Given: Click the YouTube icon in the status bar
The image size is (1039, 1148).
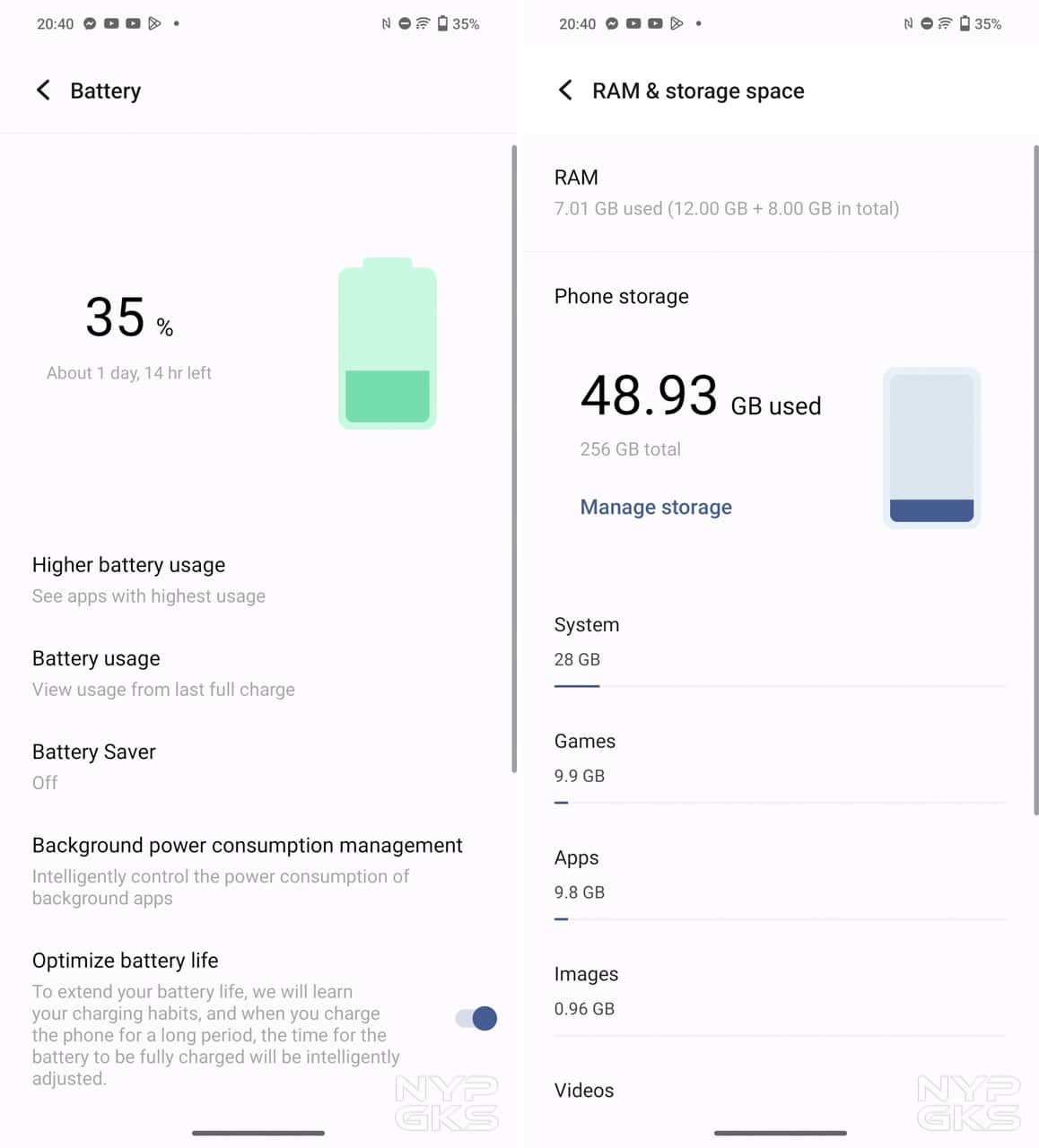Looking at the screenshot, I should click(111, 23).
